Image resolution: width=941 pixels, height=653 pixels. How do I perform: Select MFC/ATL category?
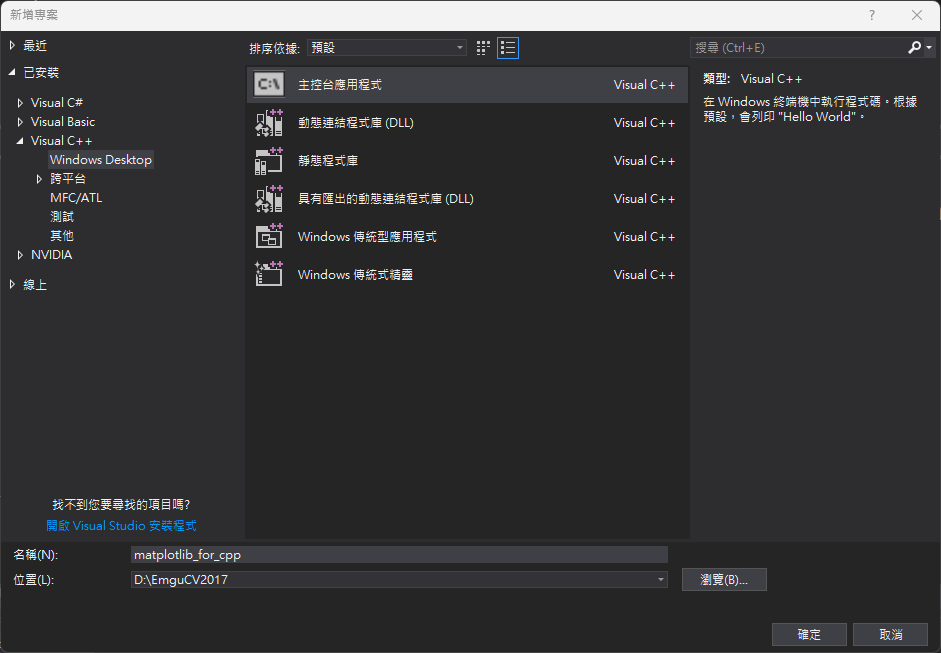(76, 197)
